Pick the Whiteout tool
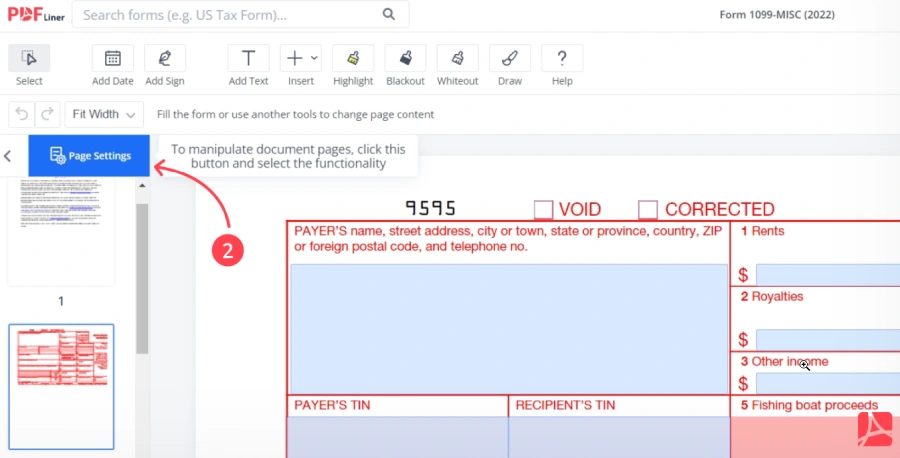This screenshot has height=458, width=900. point(457,65)
